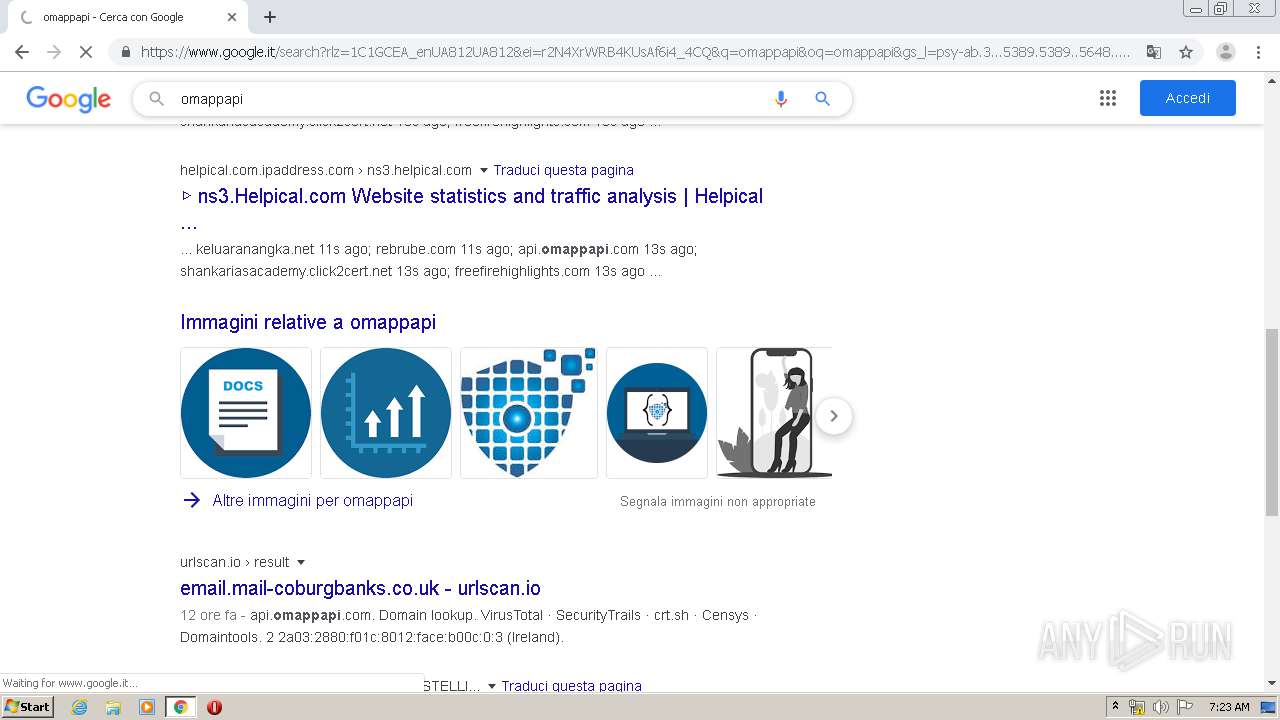Show hidden tray icons arrow
This screenshot has height=720, width=1280.
(x=1115, y=707)
